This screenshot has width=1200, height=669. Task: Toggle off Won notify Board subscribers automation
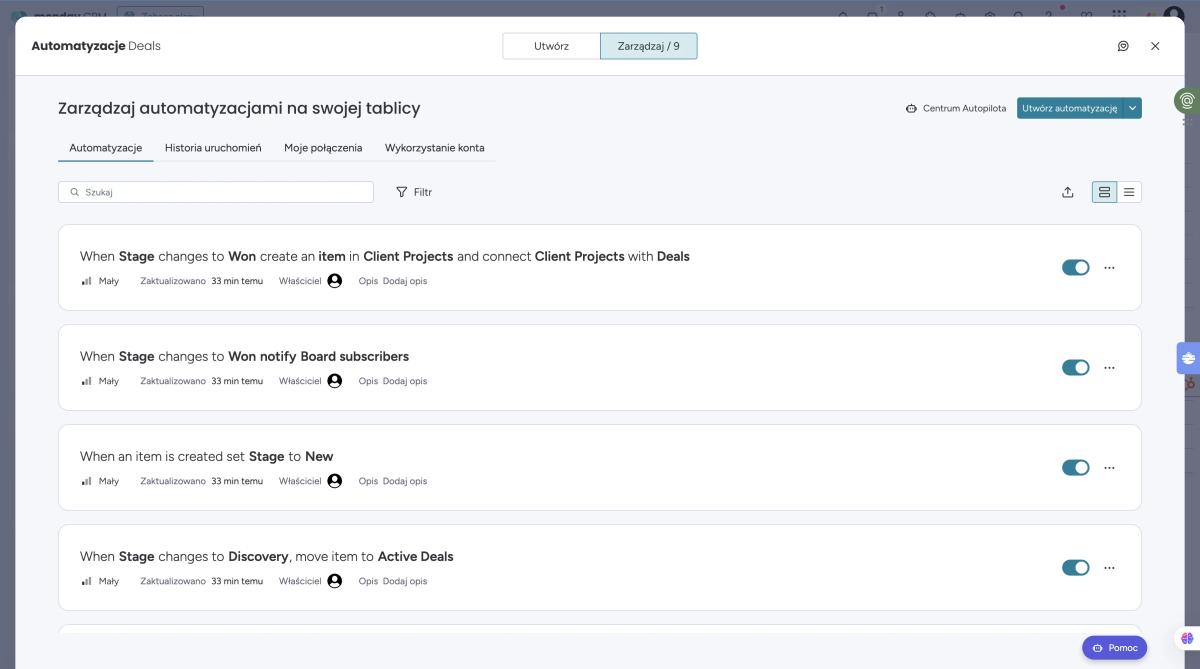(1076, 367)
